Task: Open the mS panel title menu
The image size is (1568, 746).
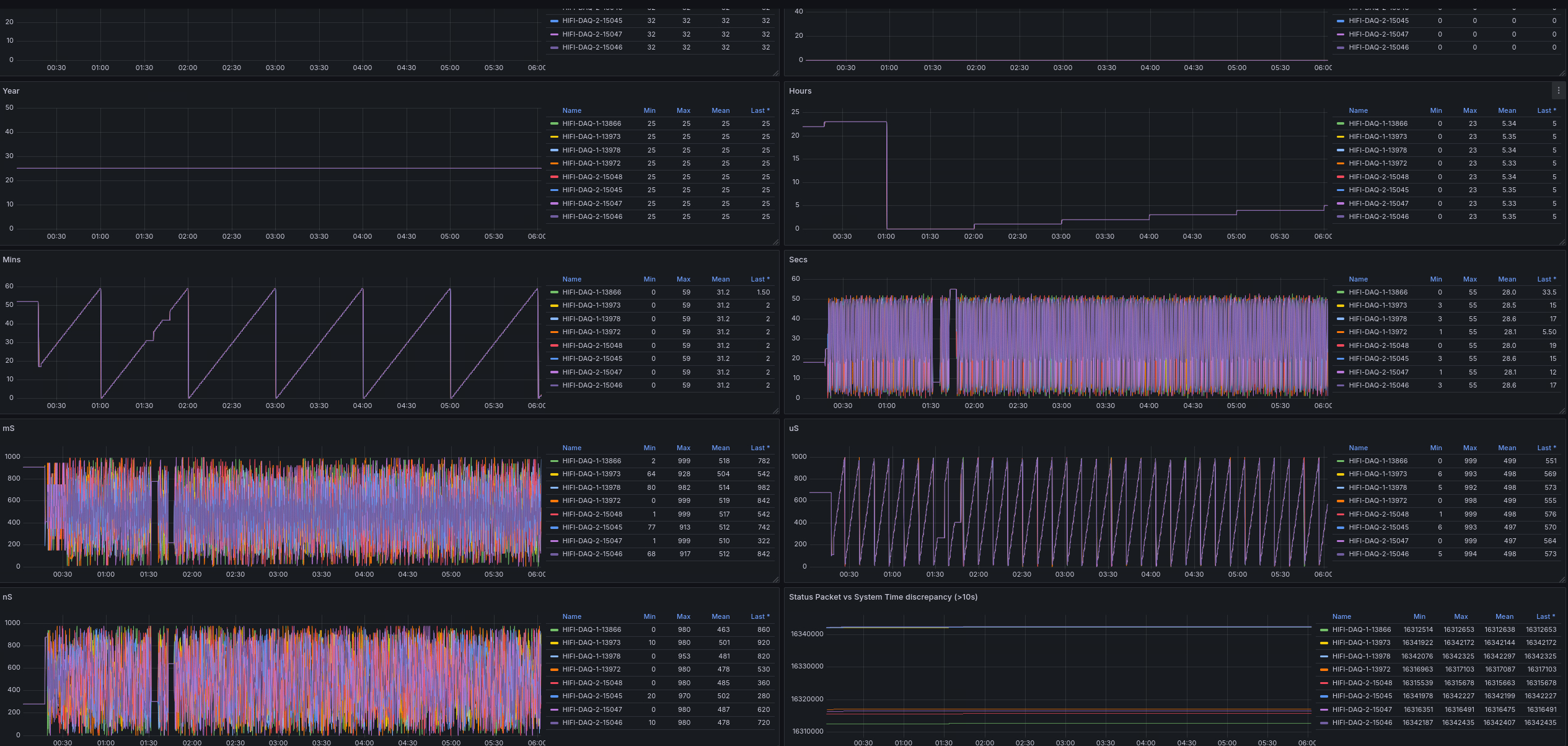Action: 9,429
